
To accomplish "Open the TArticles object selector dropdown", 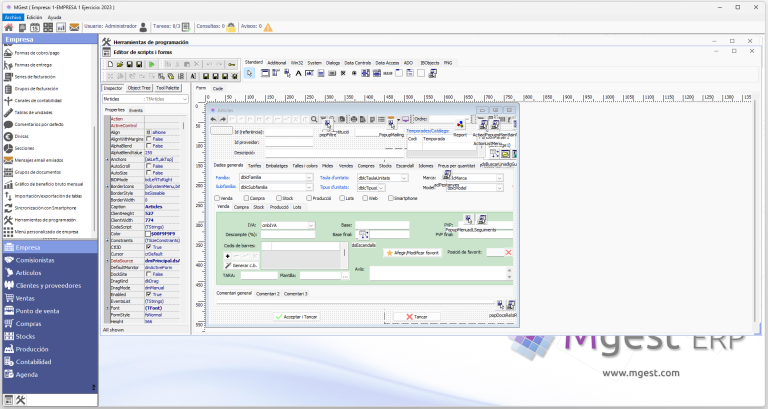I will (185, 99).
